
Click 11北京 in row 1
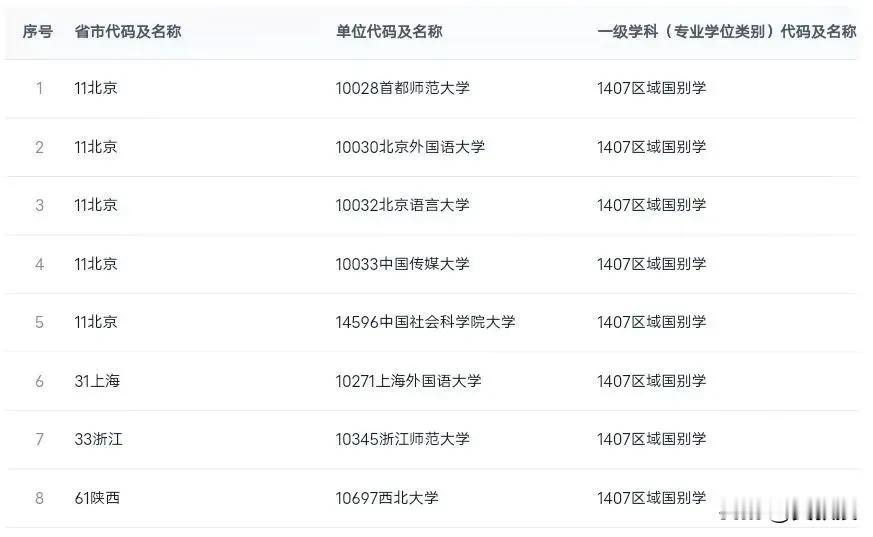point(96,88)
